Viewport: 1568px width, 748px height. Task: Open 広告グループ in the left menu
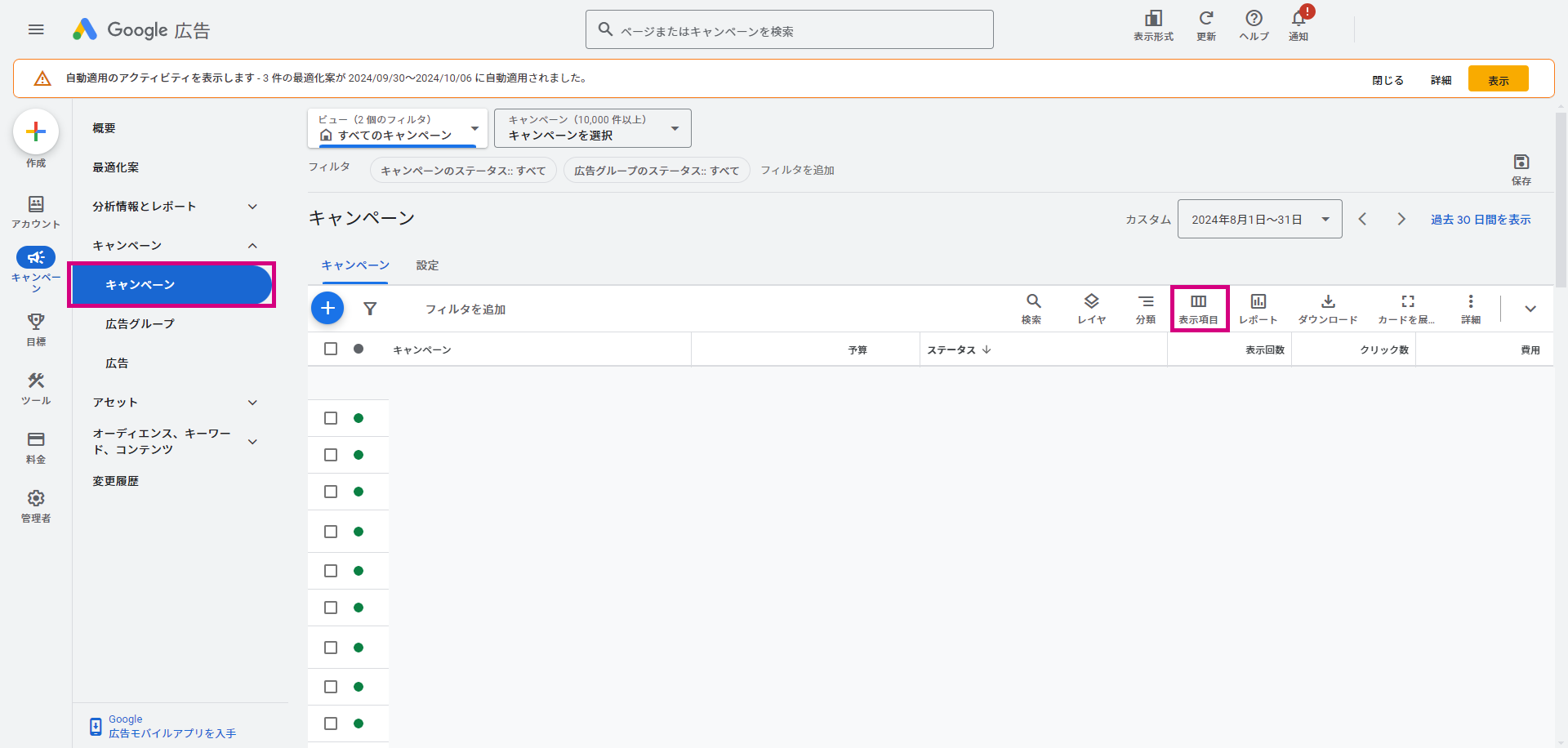coord(140,324)
